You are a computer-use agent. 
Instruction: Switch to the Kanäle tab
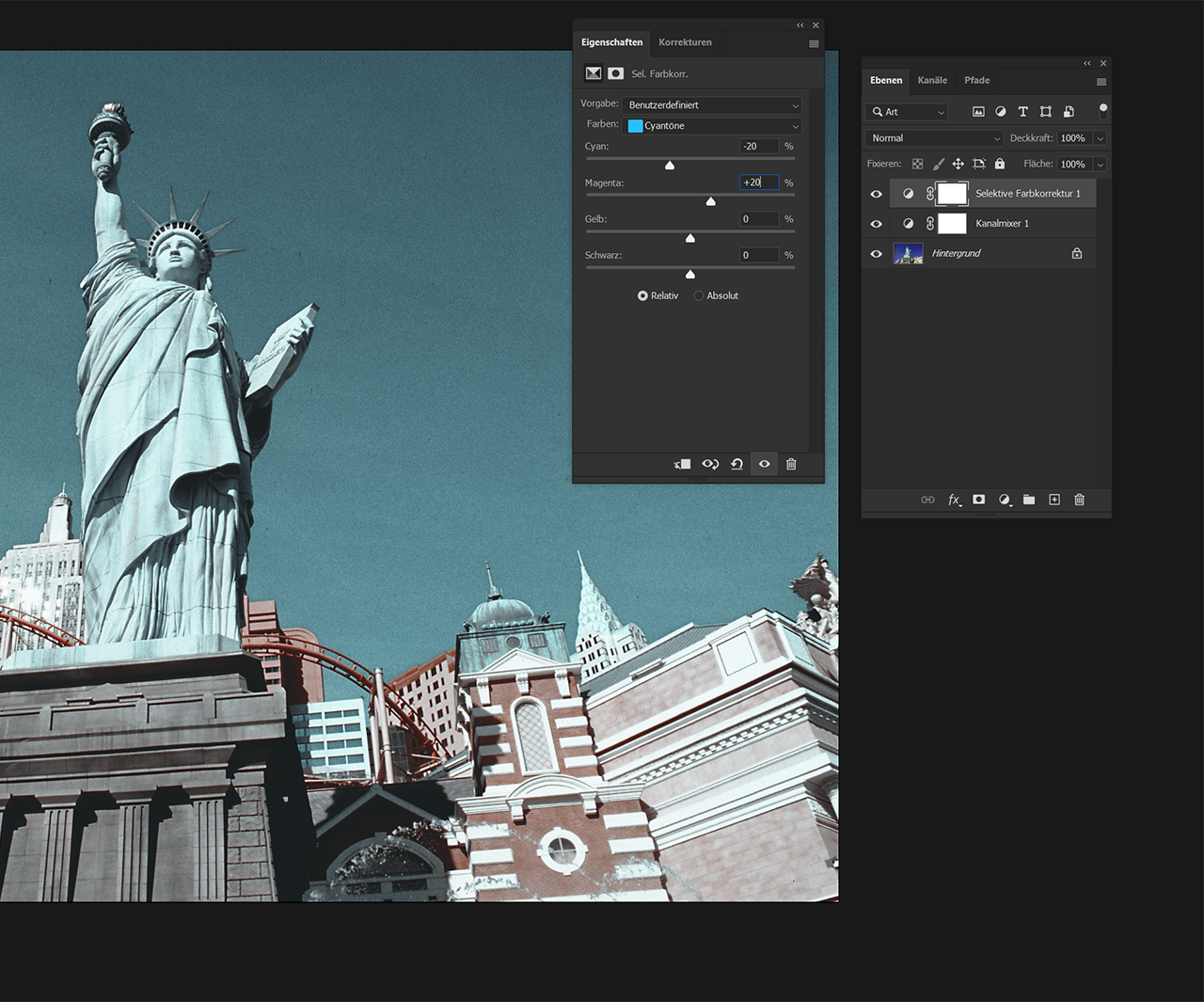pyautogui.click(x=932, y=80)
